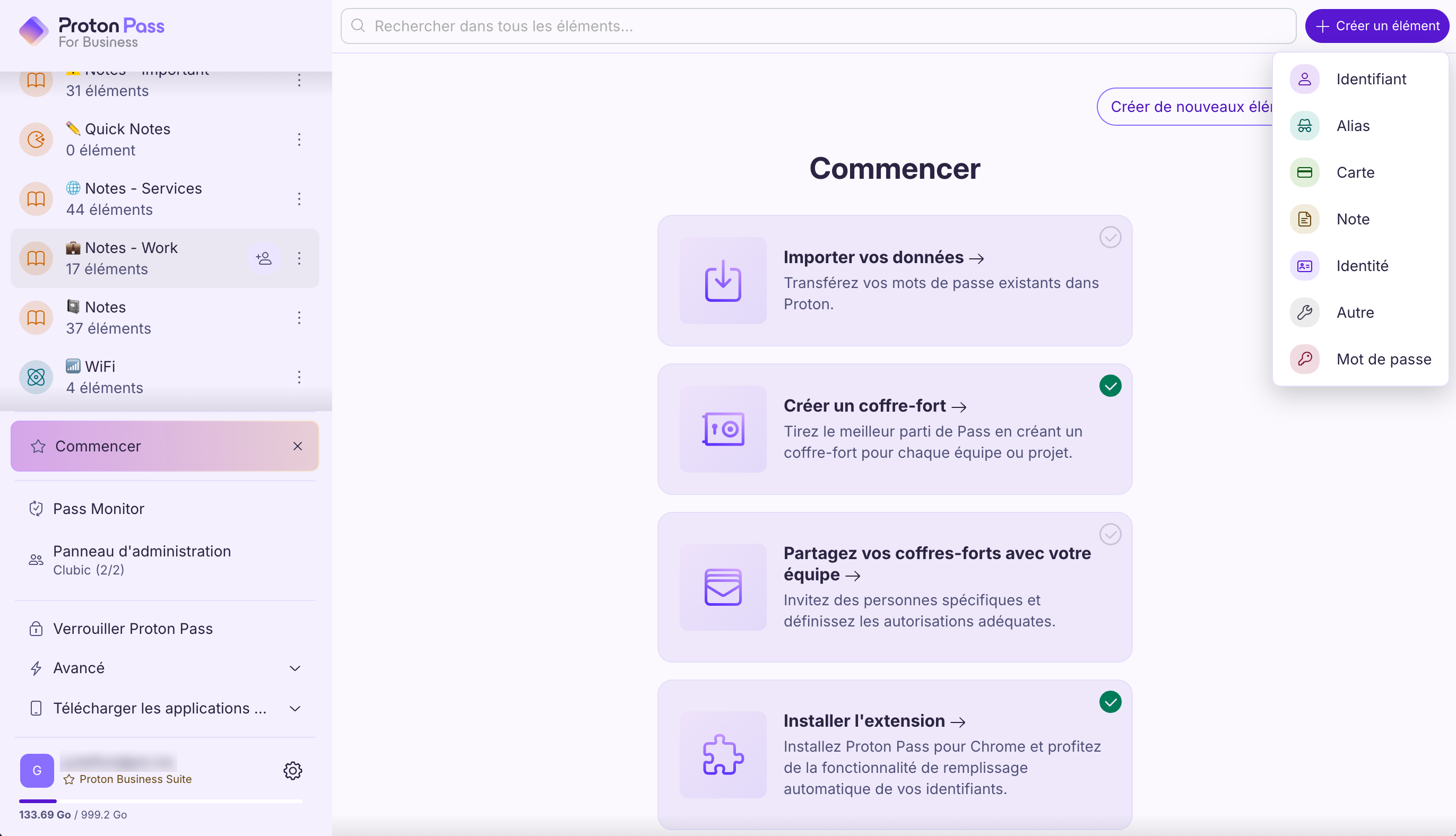Select the Commencer sidebar entry
The image size is (1456, 836).
tap(165, 446)
